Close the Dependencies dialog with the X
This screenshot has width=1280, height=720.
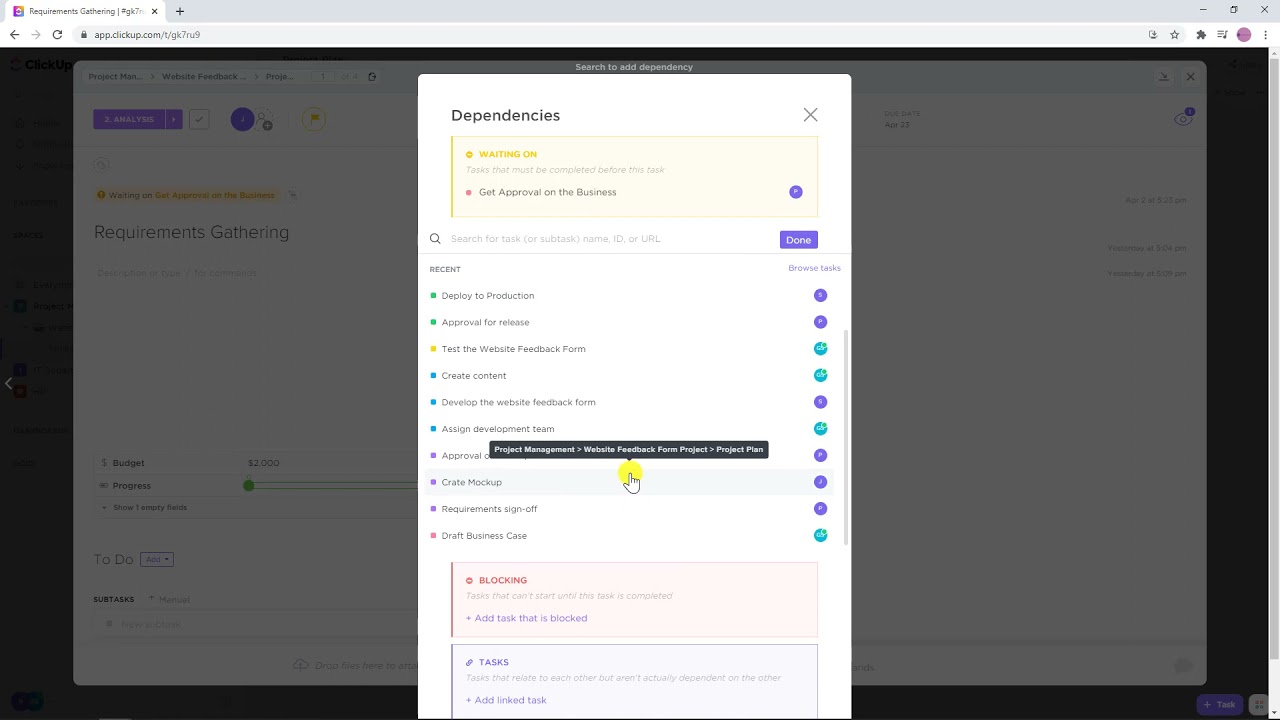pos(810,115)
